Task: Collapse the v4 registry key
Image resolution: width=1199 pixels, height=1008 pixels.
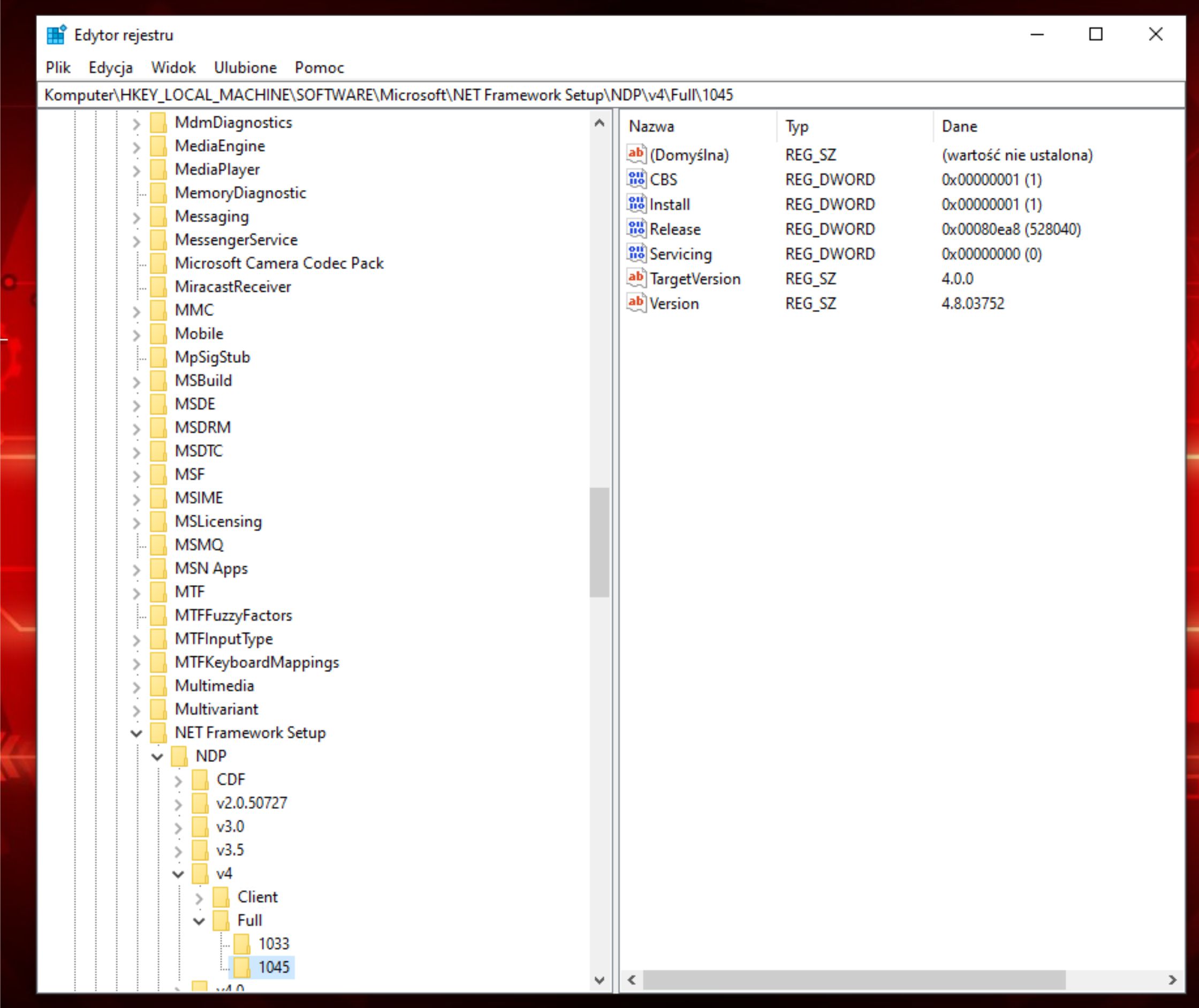Action: tap(178, 874)
